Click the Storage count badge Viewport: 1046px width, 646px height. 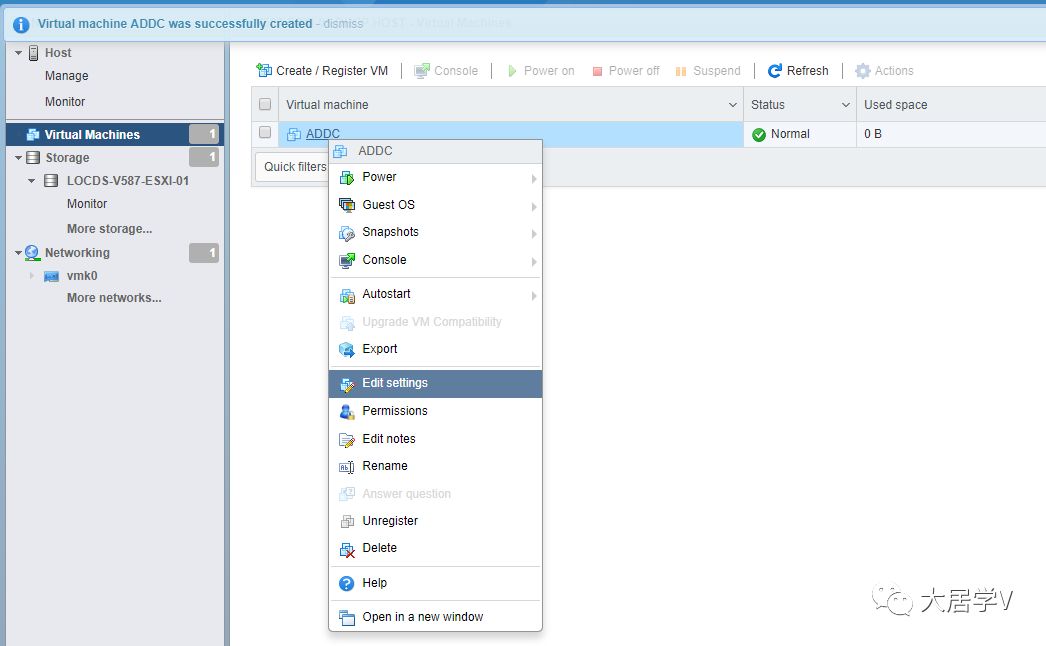point(204,157)
